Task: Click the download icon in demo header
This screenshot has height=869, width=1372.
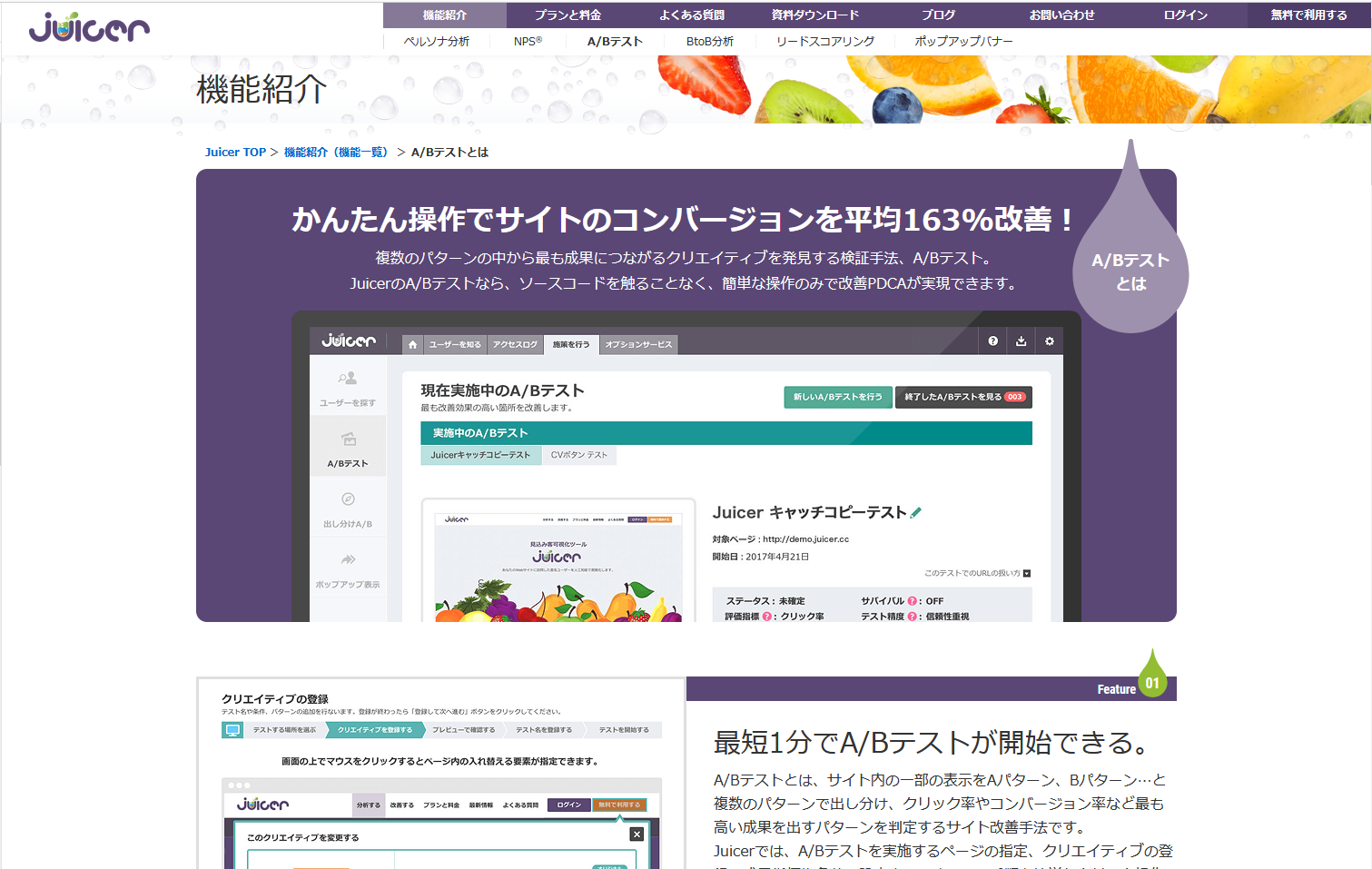Action: [x=1022, y=341]
